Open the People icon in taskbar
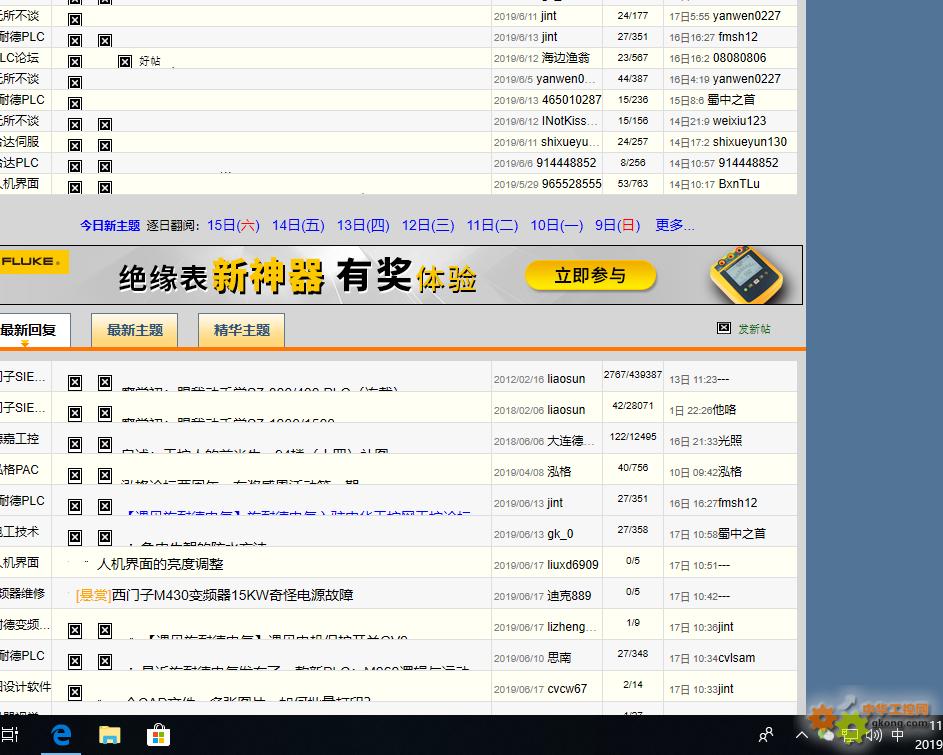Screen dimensions: 943x755 tap(766, 735)
